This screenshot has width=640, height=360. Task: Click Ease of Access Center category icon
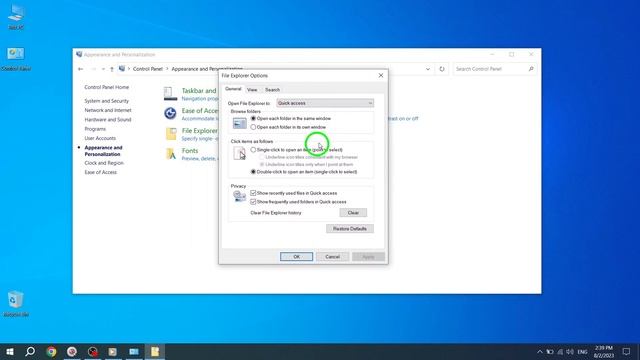tap(170, 113)
